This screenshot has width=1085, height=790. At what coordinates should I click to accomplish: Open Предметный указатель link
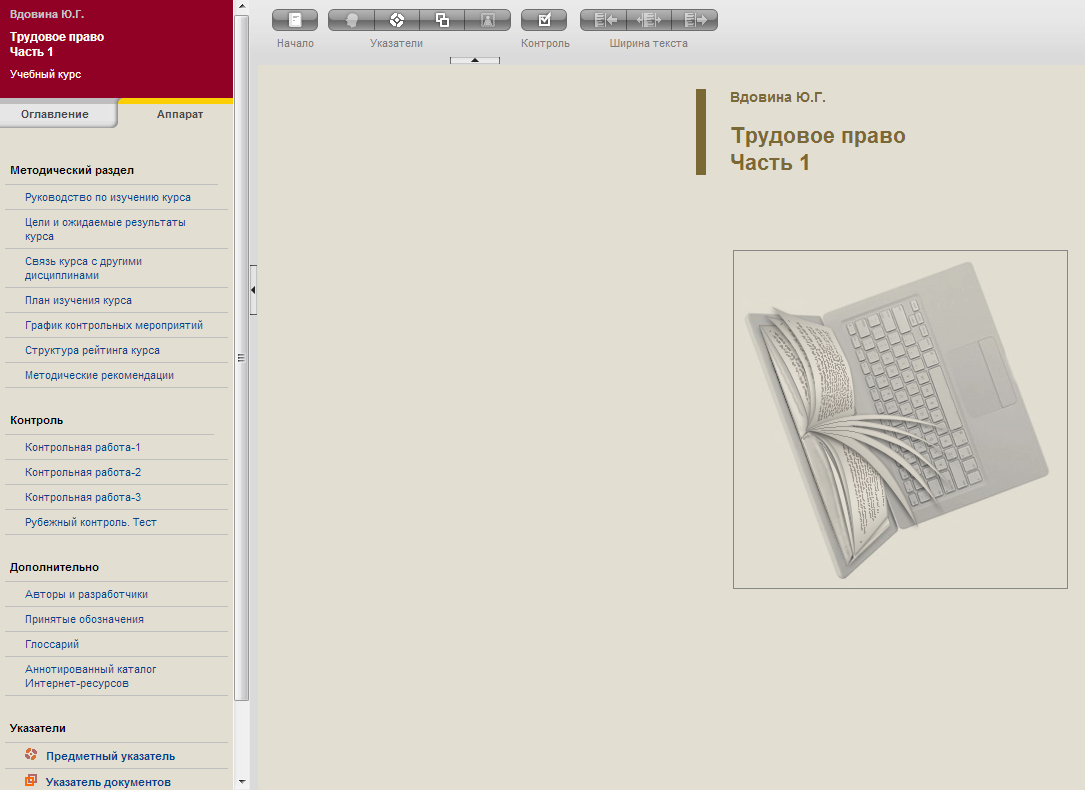pyautogui.click(x=111, y=756)
